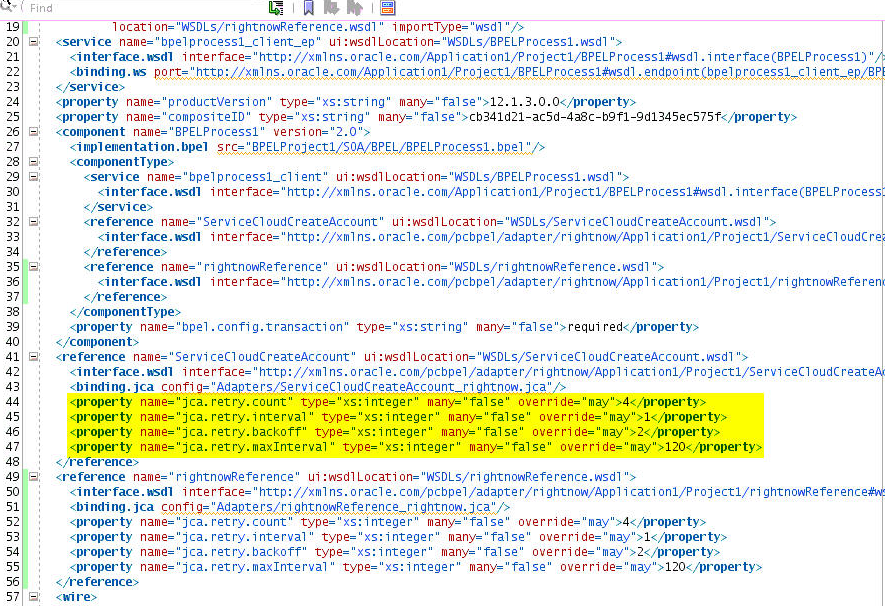The width and height of the screenshot is (885, 606).
Task: Collapse the wire element at line 57
Action: pyautogui.click(x=33, y=596)
